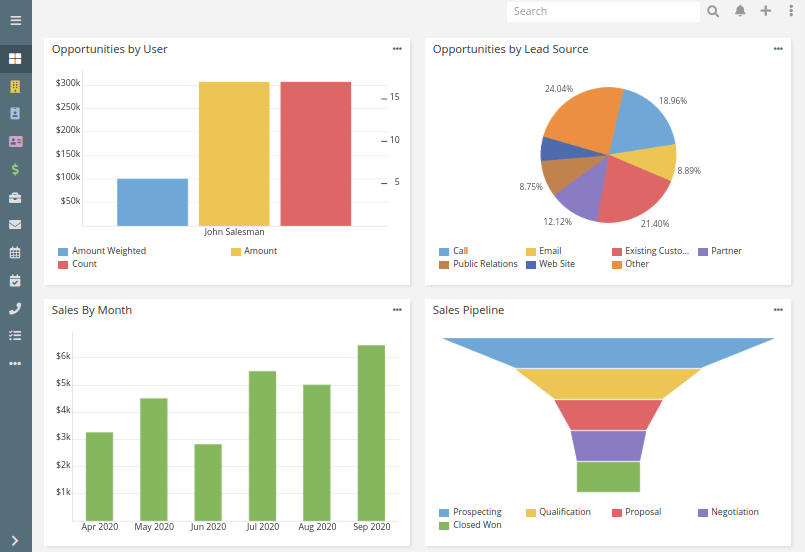Open Contacts via the blue badge icon

(15, 113)
